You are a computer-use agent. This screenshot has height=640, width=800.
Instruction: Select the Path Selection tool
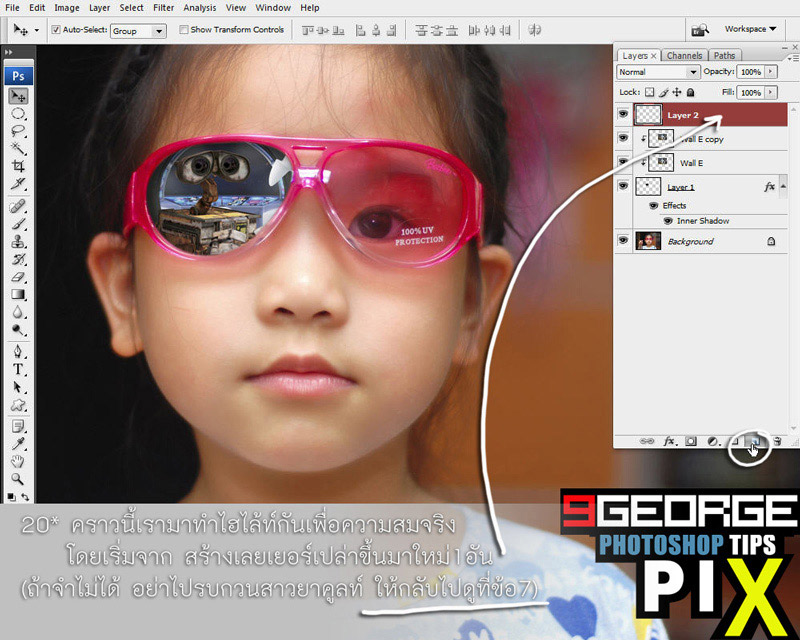18,387
